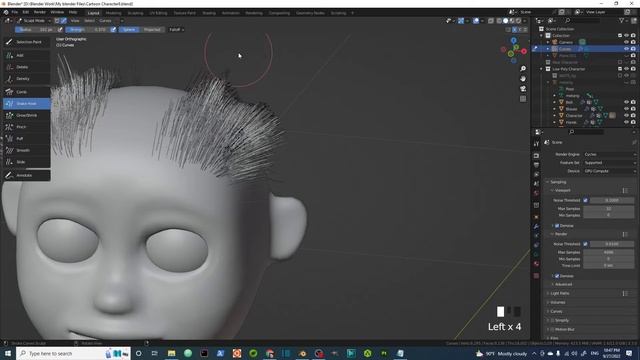This screenshot has height=360, width=640.
Task: Collapse the Sampling panel
Action: tap(558, 182)
